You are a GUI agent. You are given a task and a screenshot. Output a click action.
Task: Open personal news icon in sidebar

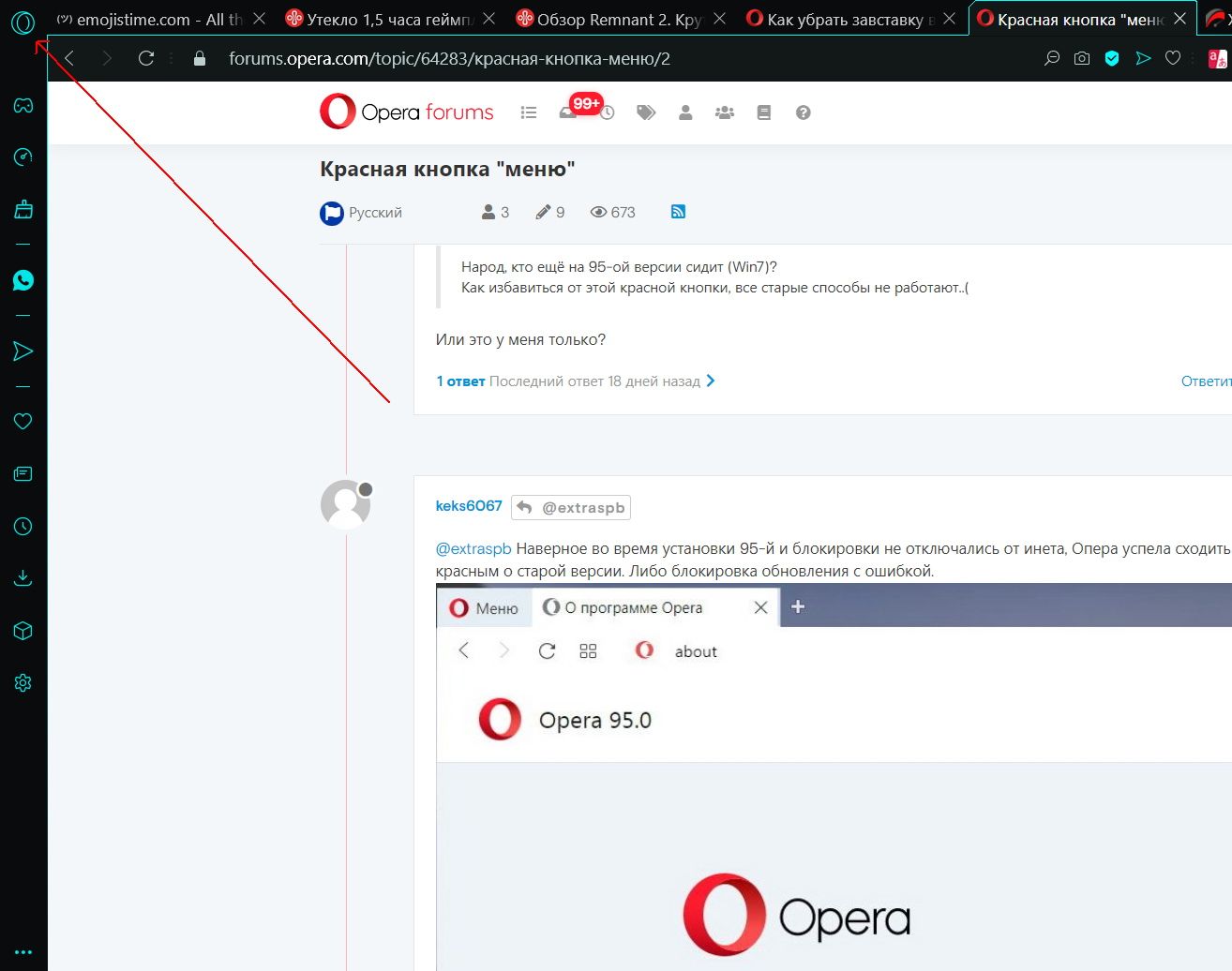coord(23,474)
